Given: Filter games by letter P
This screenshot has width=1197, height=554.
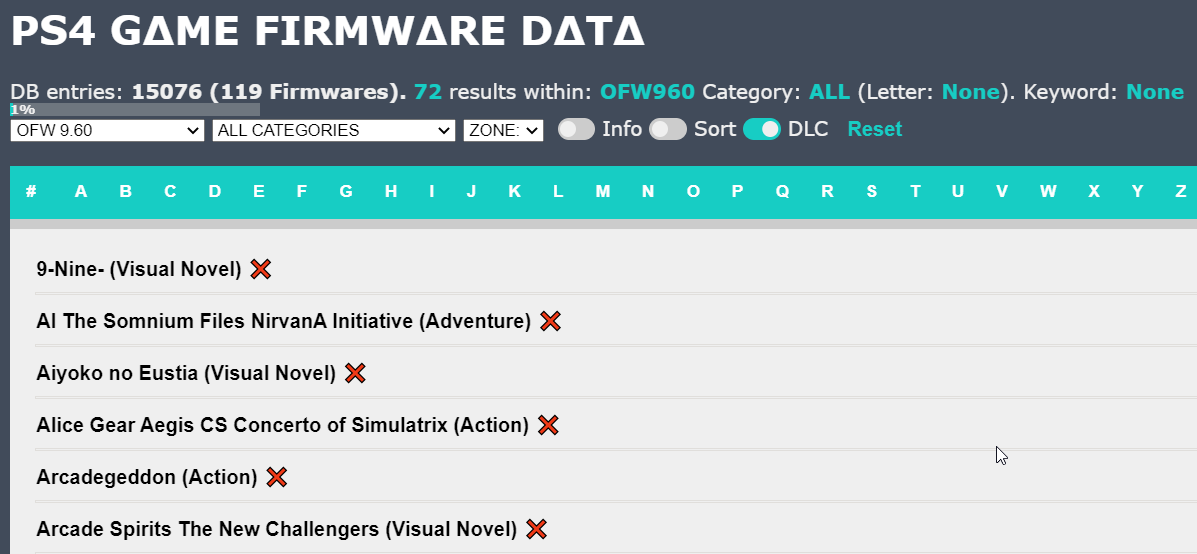Looking at the screenshot, I should pyautogui.click(x=737, y=192).
